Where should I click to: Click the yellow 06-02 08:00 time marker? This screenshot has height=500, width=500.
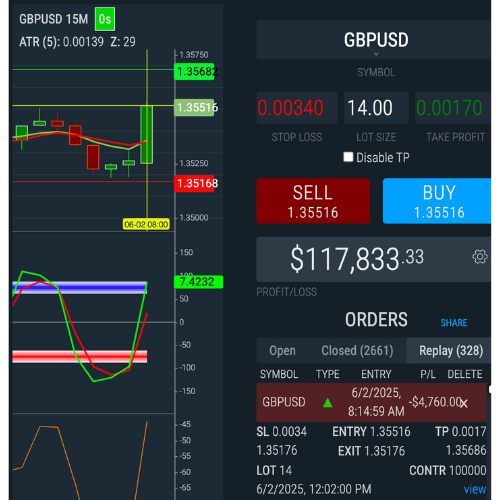146,224
